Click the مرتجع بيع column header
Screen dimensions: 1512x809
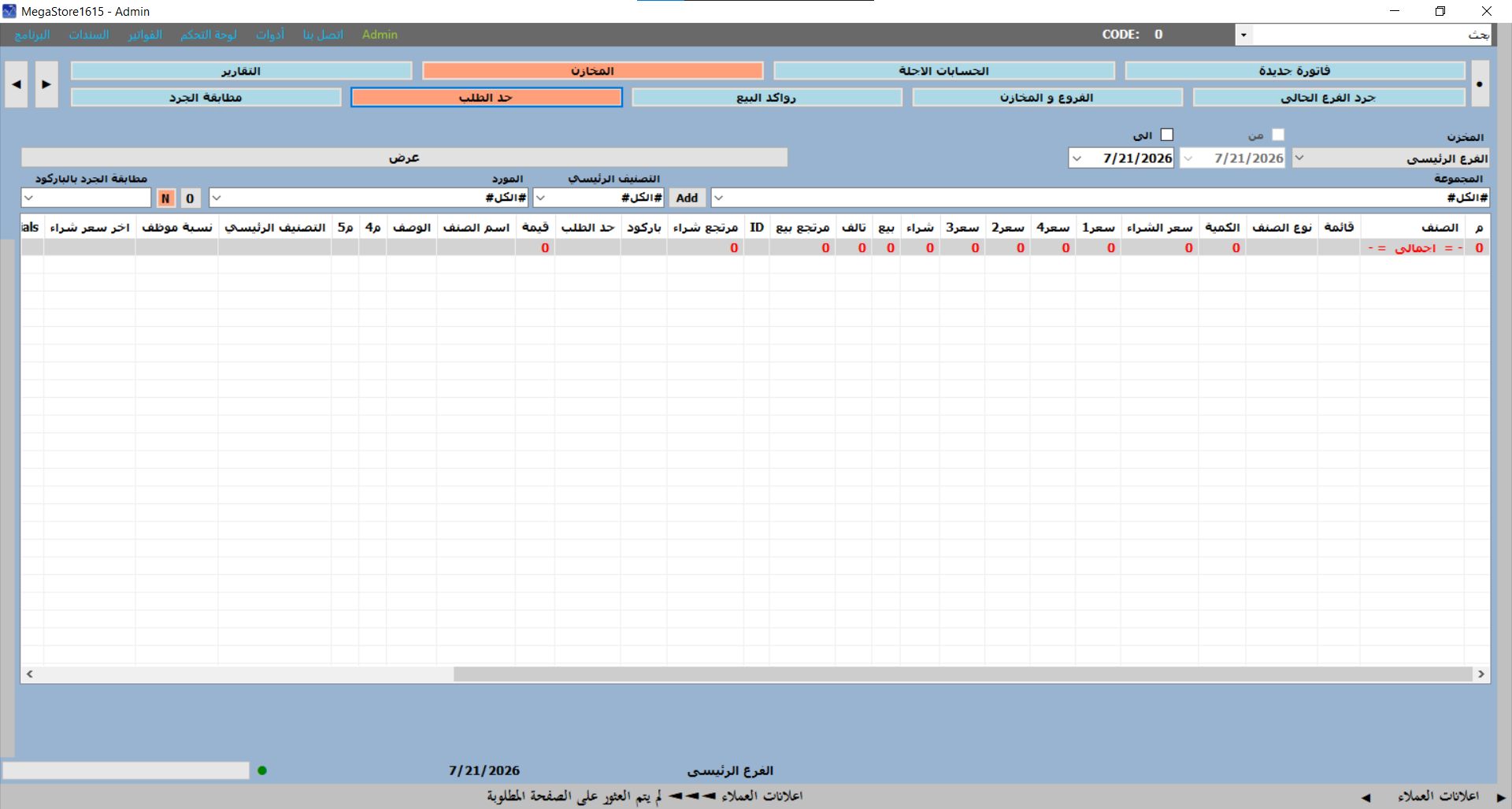point(802,228)
